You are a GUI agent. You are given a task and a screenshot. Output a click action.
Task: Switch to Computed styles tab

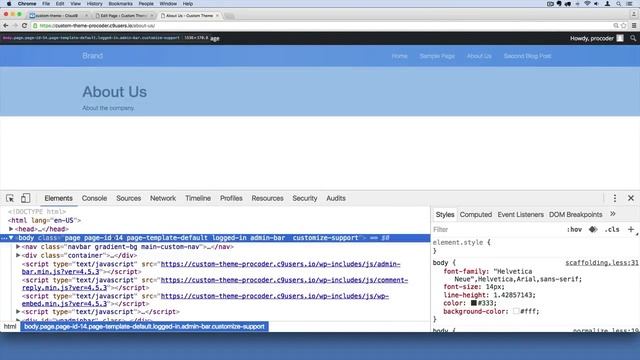click(476, 214)
